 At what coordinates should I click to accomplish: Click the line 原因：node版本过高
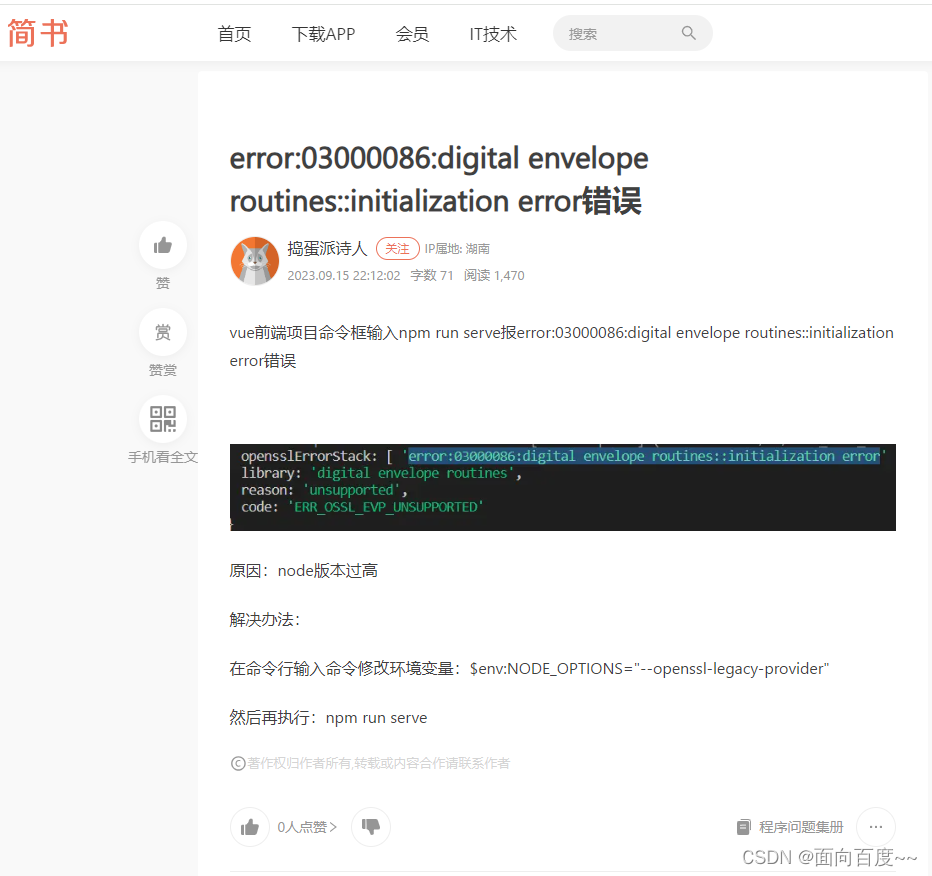pos(304,571)
